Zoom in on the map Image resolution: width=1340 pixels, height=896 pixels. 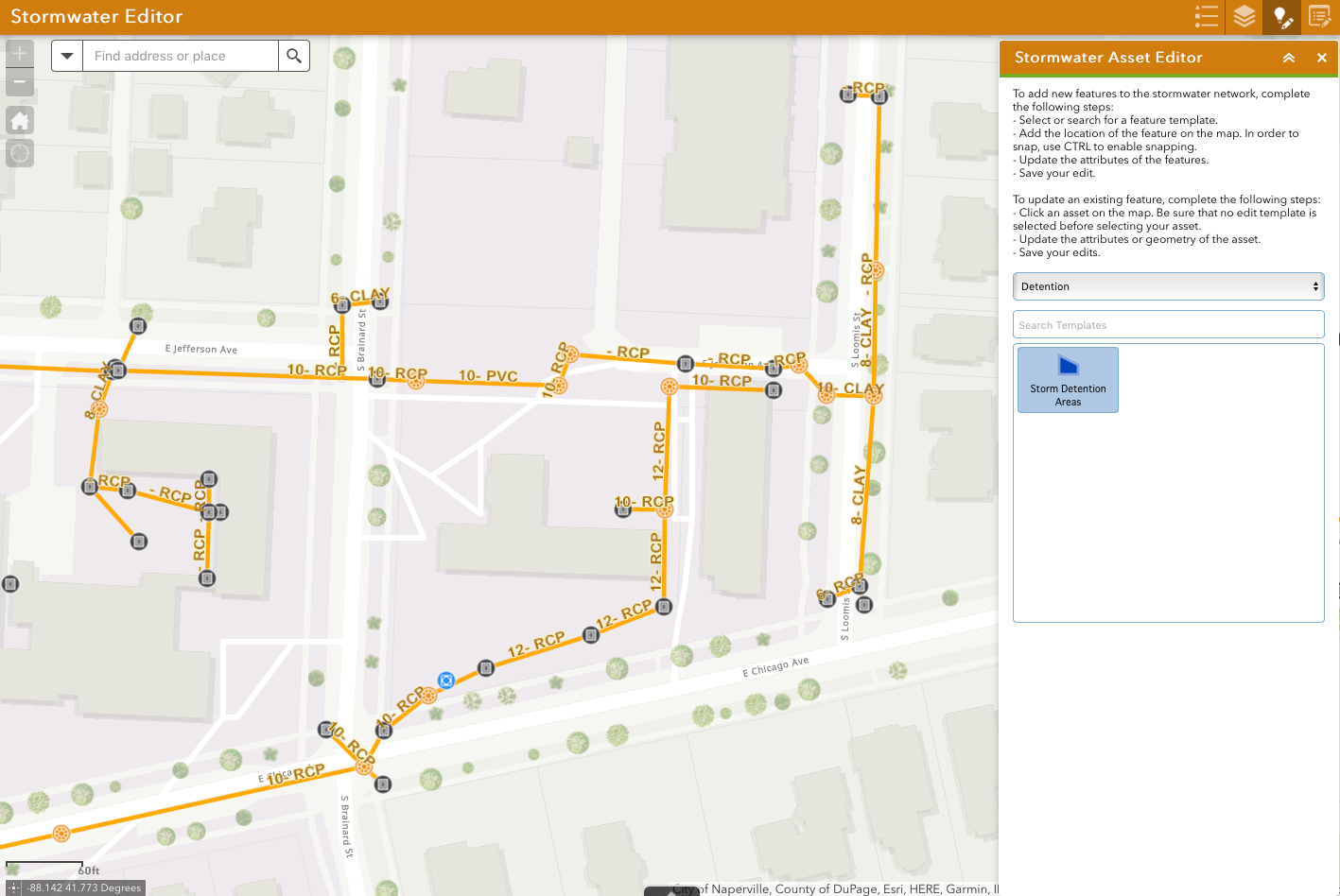pyautogui.click(x=20, y=54)
